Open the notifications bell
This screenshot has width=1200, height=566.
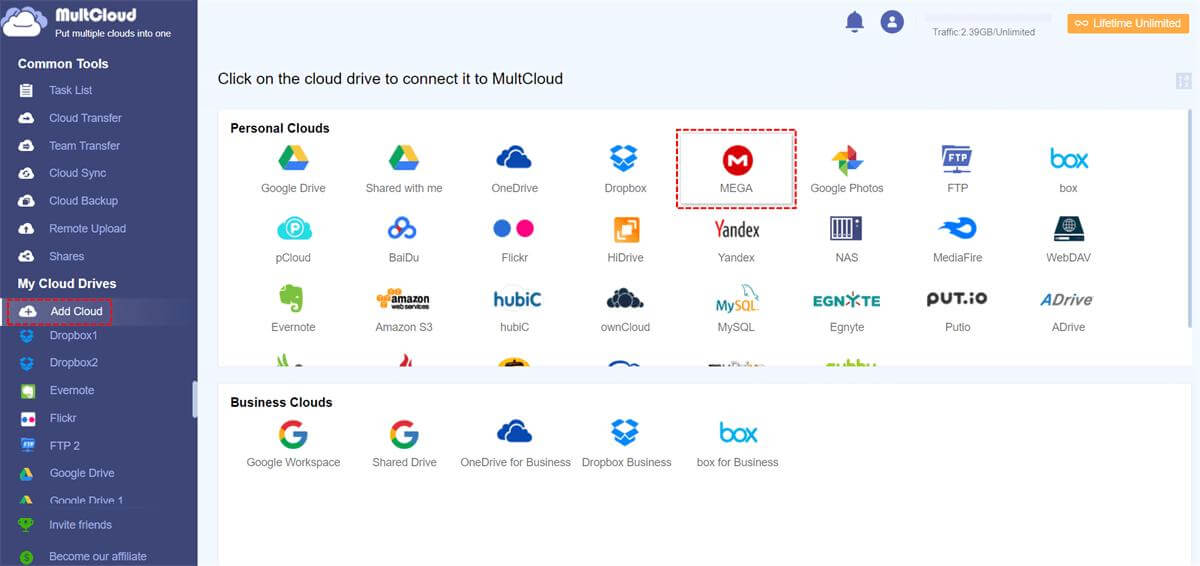tap(854, 22)
